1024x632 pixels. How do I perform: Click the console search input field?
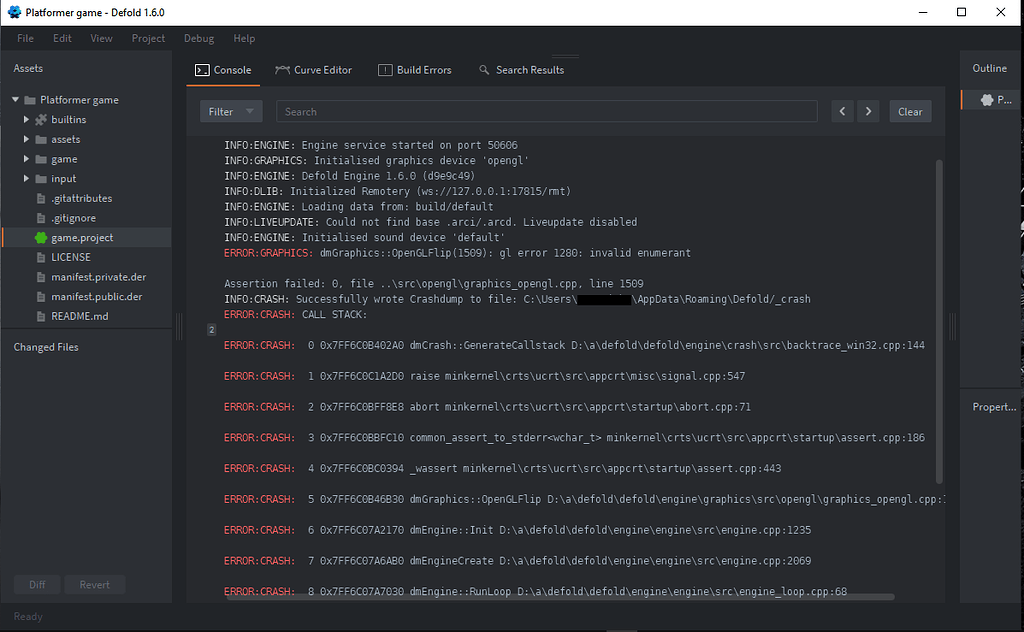click(x=546, y=112)
